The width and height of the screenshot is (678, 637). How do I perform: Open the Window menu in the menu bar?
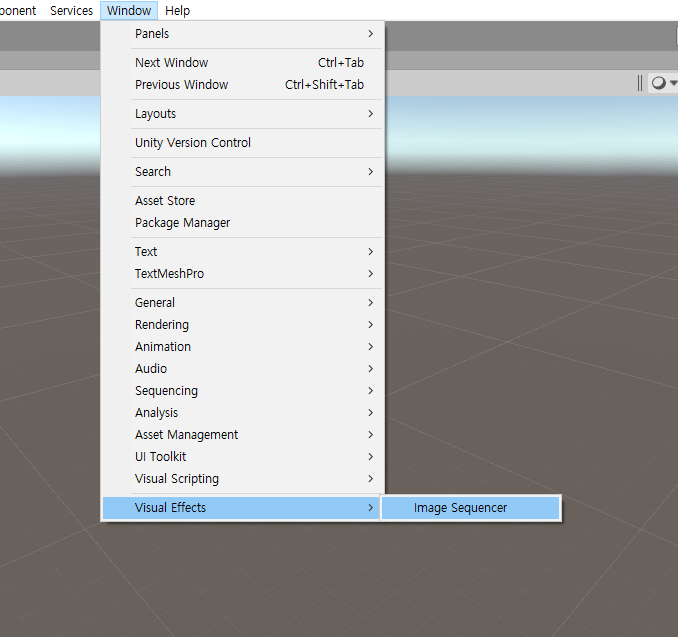click(x=129, y=10)
